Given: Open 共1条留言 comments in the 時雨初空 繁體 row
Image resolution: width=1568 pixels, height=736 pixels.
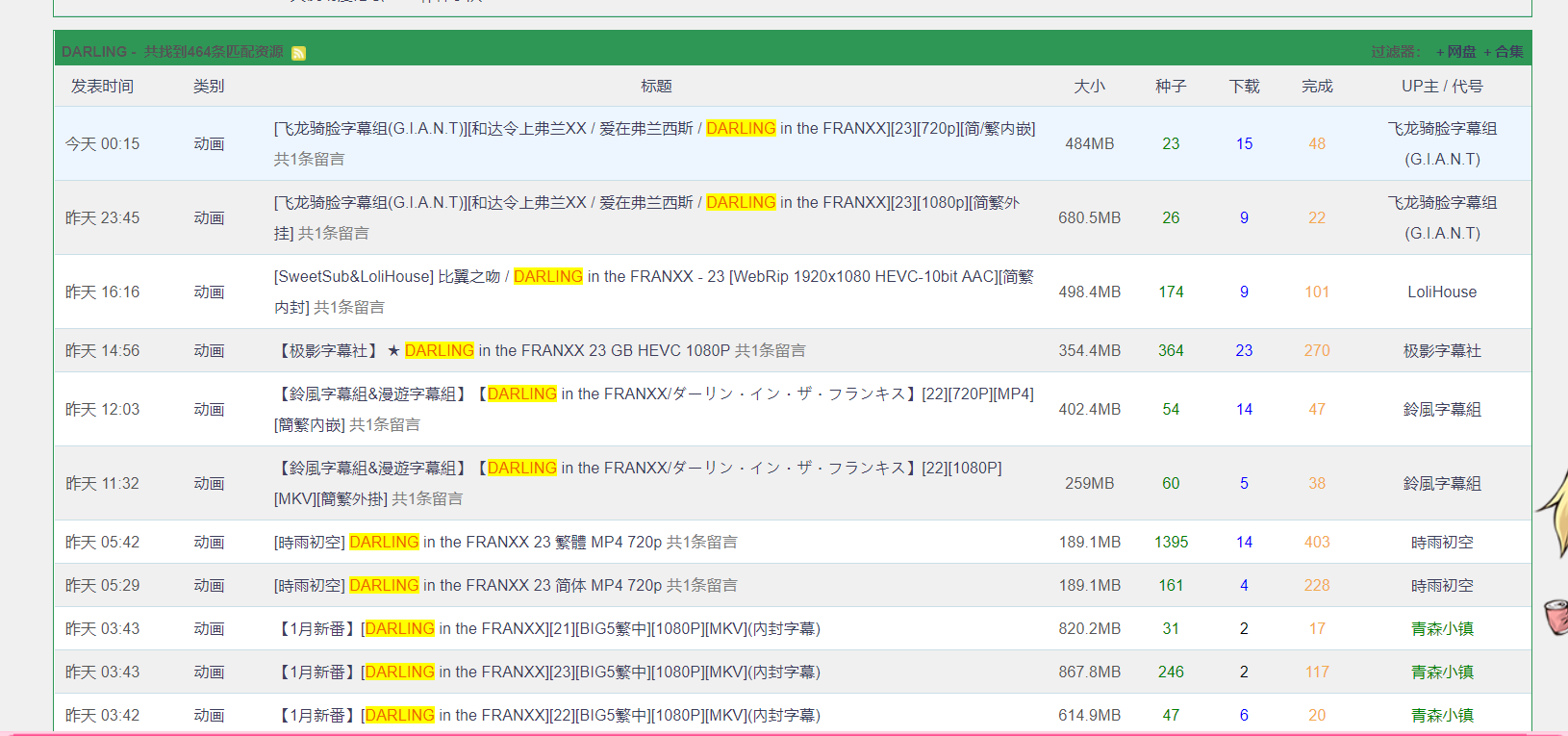Looking at the screenshot, I should 702,543.
